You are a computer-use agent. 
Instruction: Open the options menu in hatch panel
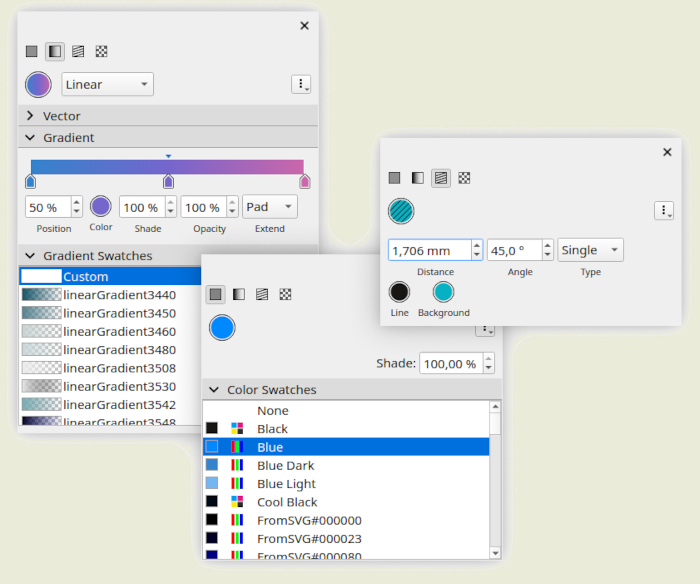point(664,210)
